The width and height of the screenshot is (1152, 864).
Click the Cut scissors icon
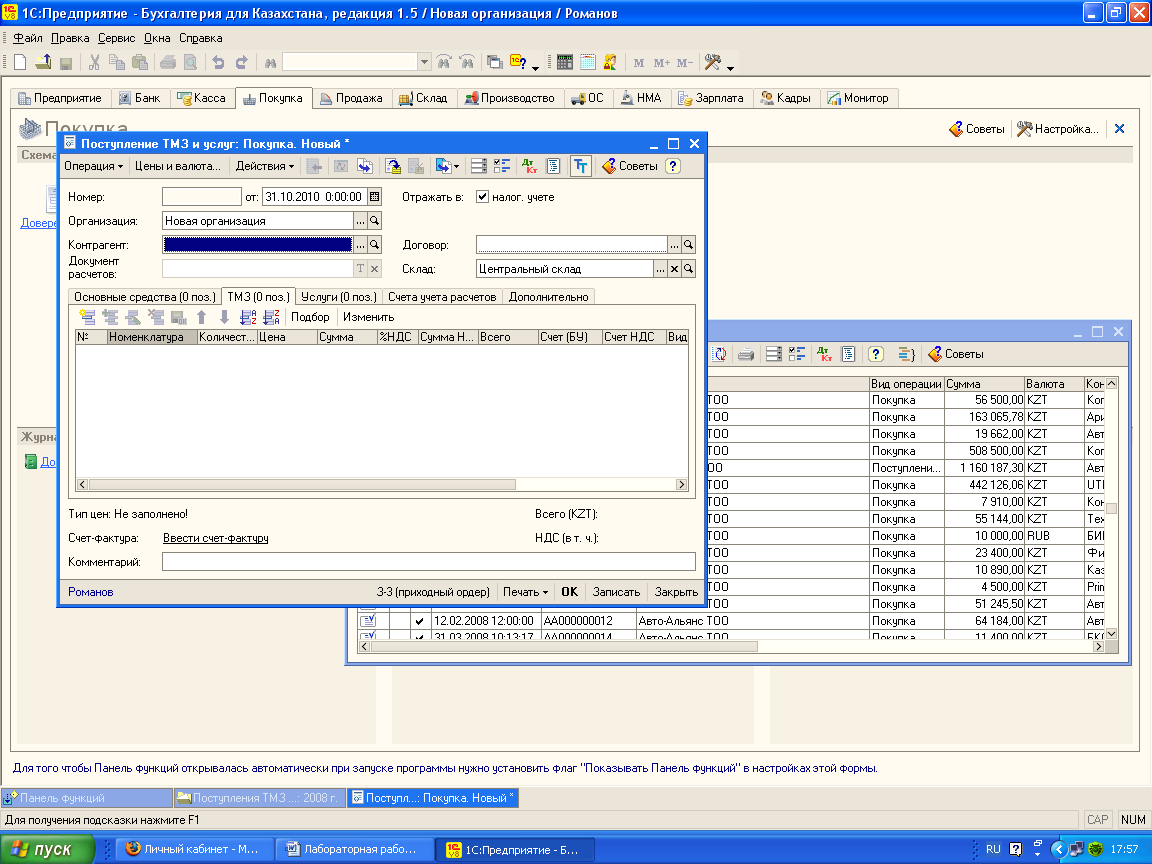click(94, 62)
